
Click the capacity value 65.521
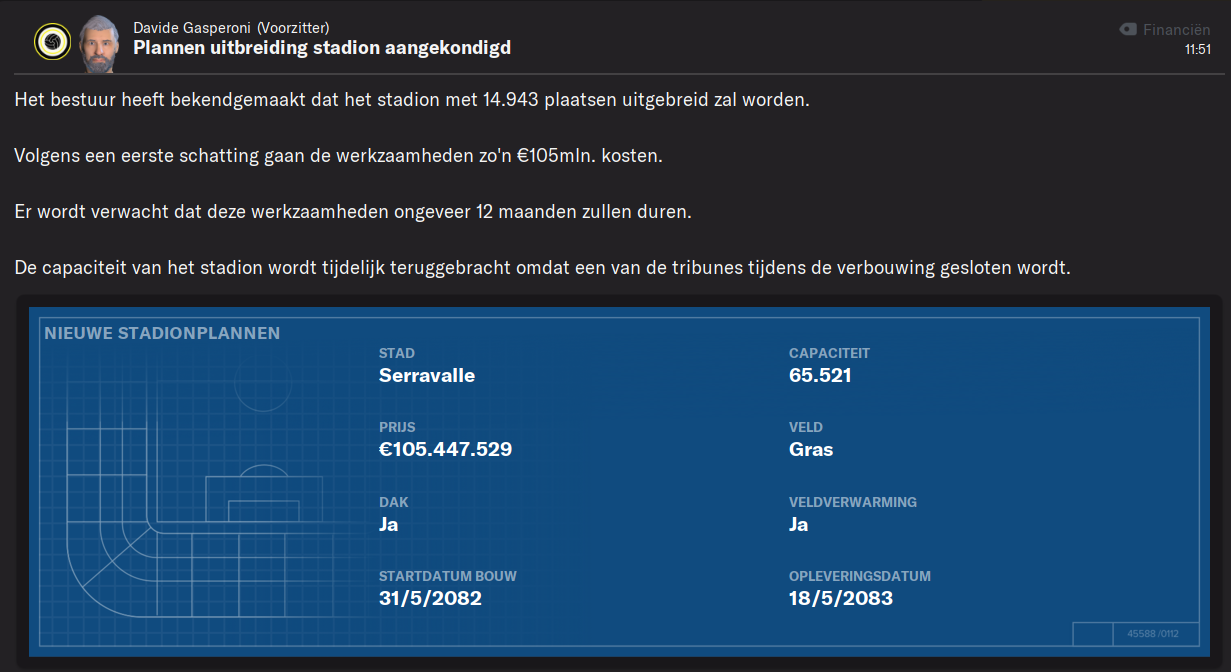coord(820,376)
